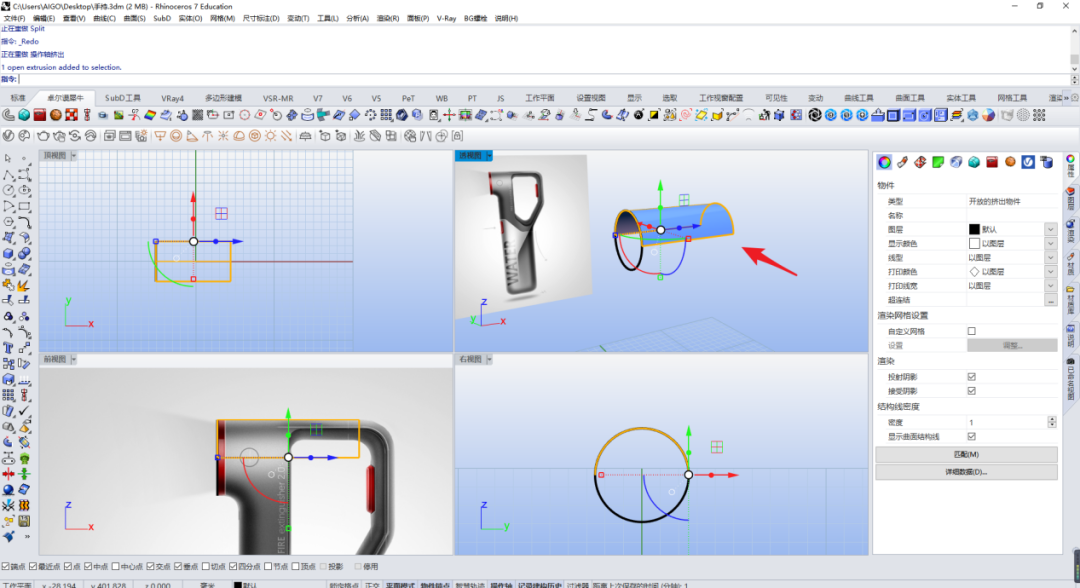Image resolution: width=1080 pixels, height=588 pixels.
Task: Open the object properties color-wheel tab icon
Action: click(x=884, y=162)
